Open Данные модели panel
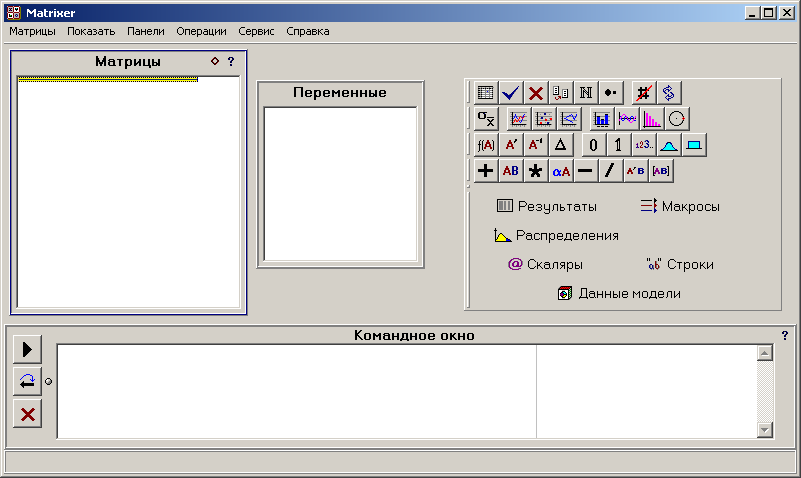The height and width of the screenshot is (478, 801). click(x=619, y=294)
